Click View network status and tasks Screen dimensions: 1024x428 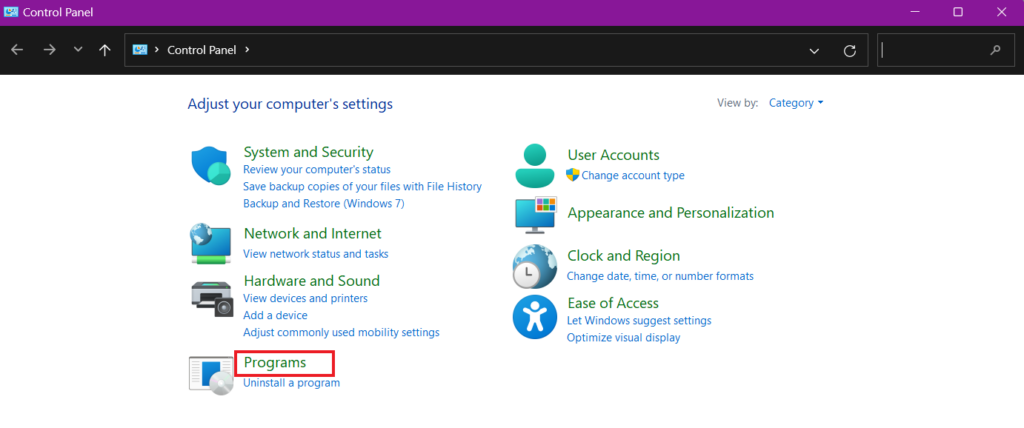pos(315,254)
